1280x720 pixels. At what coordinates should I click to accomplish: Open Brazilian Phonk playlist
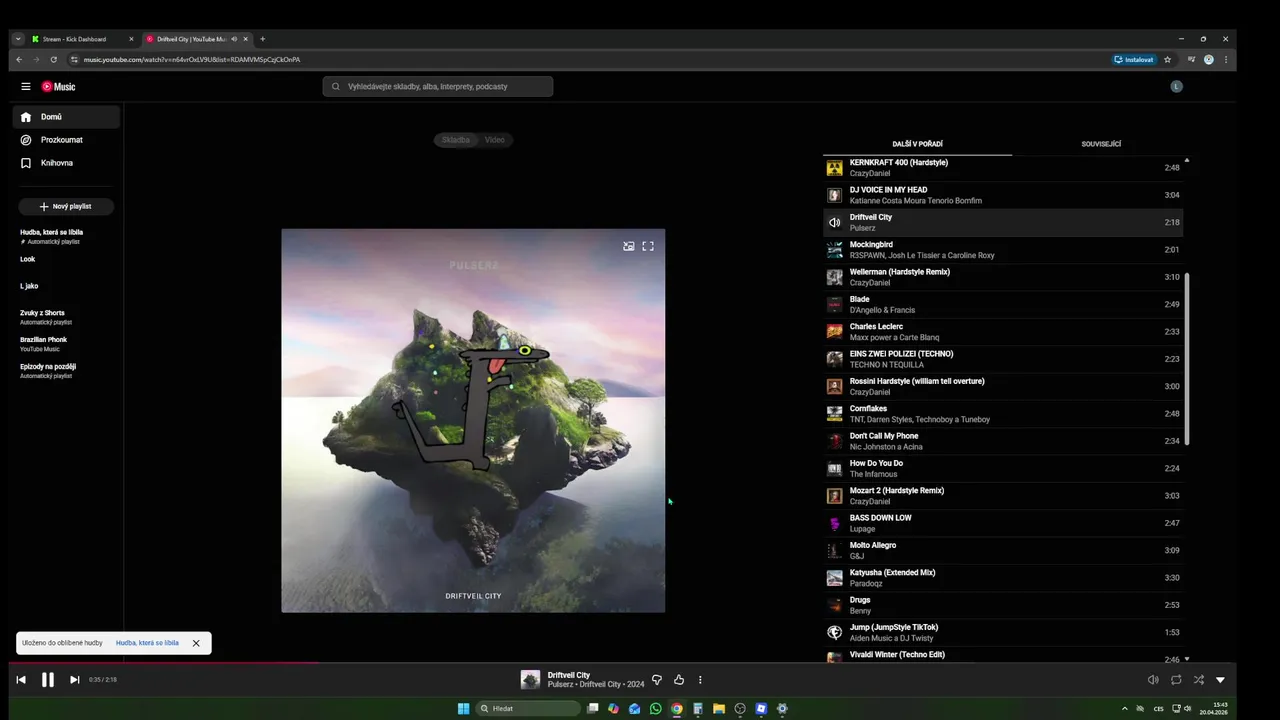66,343
